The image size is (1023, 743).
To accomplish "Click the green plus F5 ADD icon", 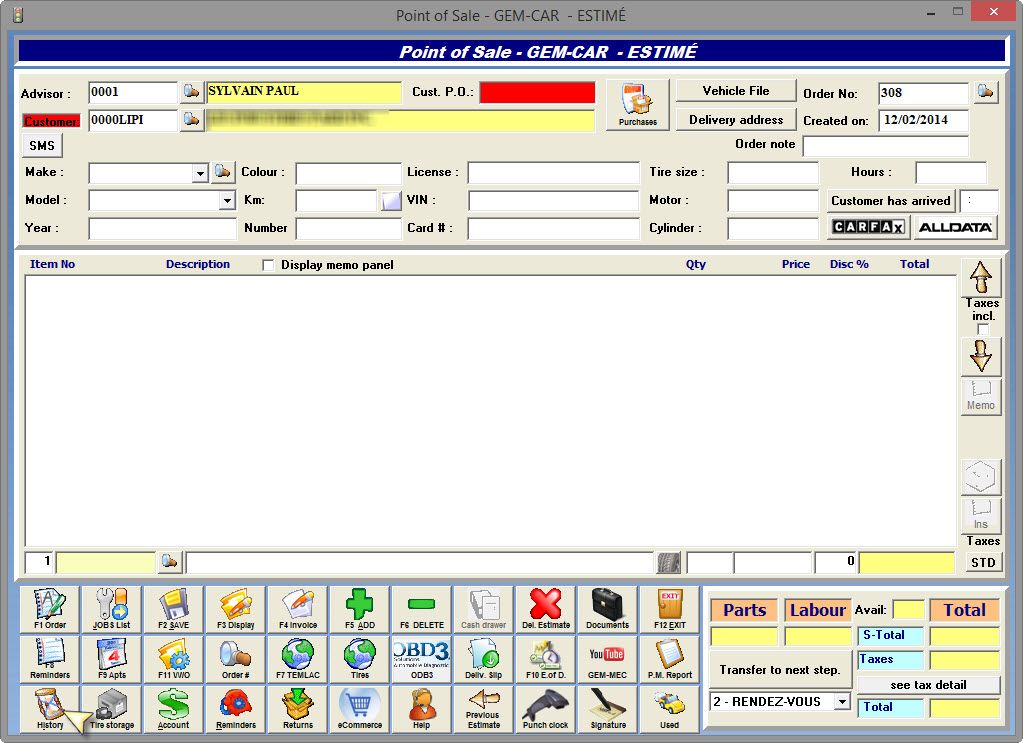I will click(x=359, y=609).
